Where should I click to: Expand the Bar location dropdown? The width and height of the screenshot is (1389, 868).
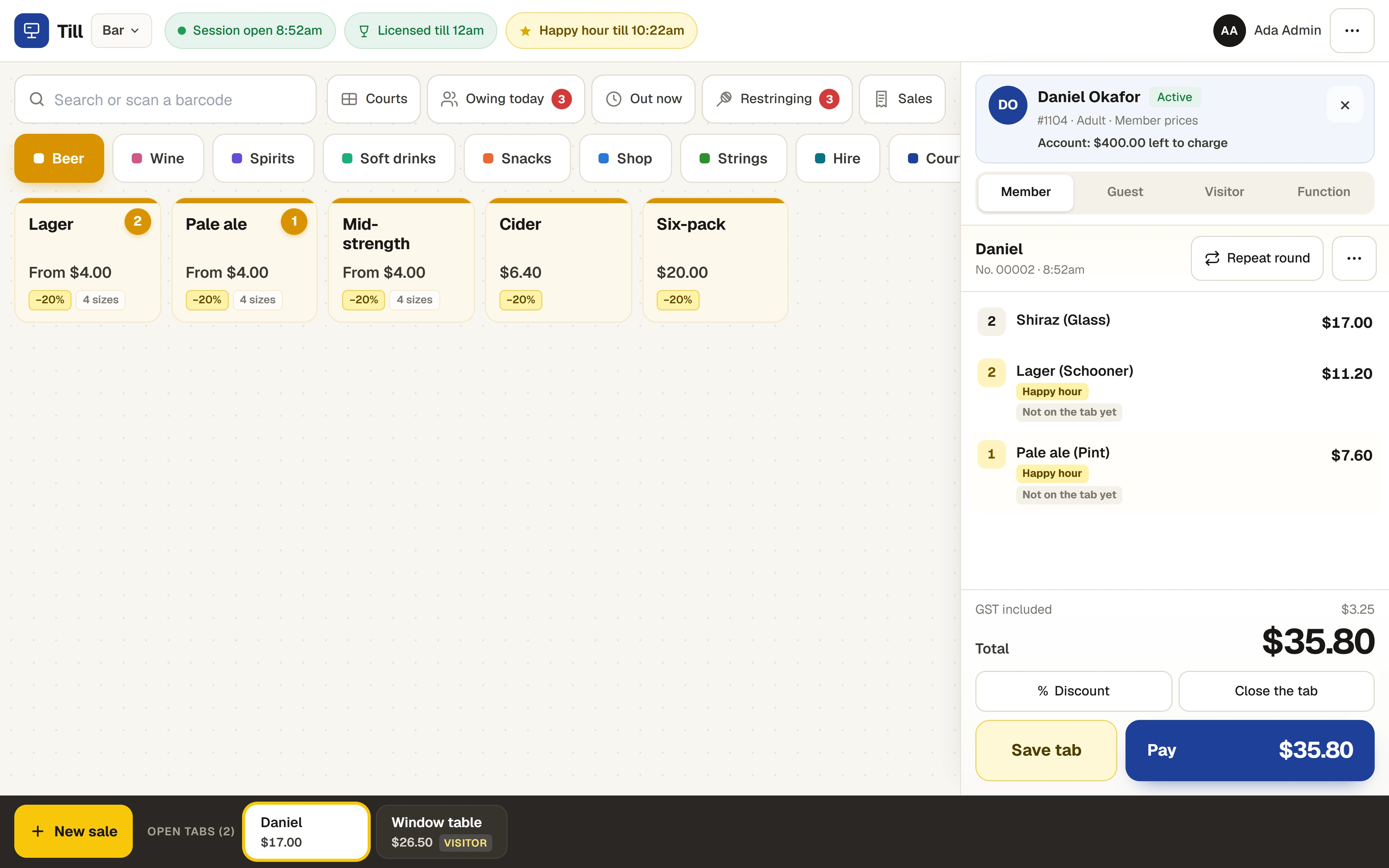[x=121, y=30]
